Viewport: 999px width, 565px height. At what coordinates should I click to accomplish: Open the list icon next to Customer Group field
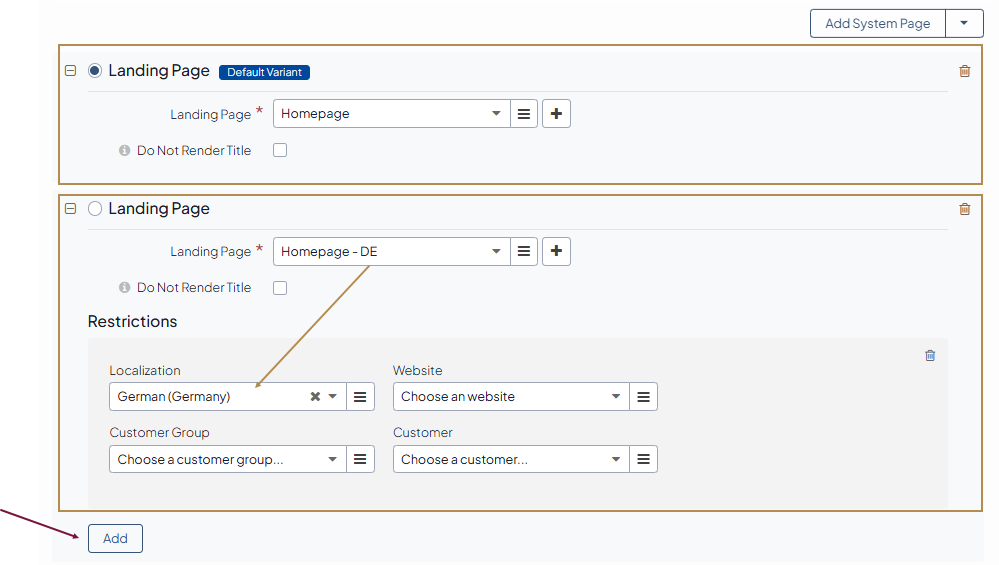click(360, 460)
